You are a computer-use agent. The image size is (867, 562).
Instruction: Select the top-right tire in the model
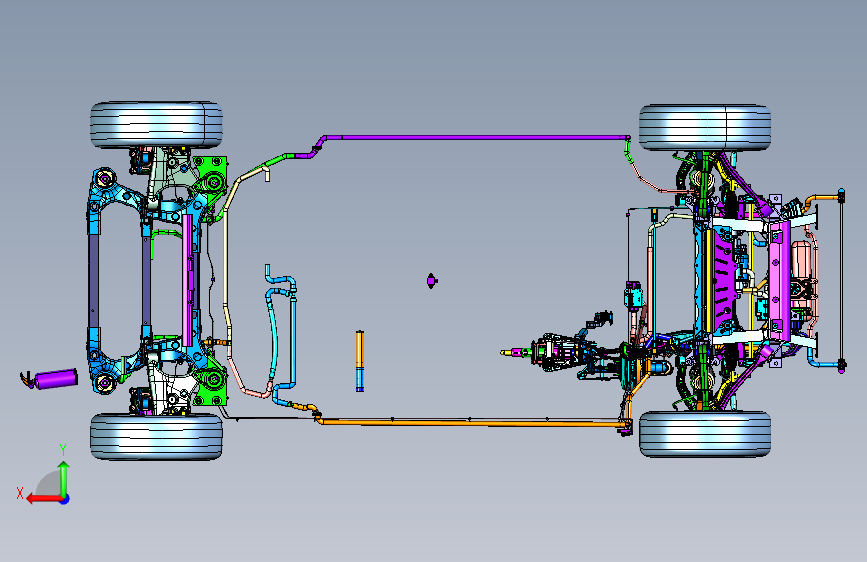tap(705, 128)
